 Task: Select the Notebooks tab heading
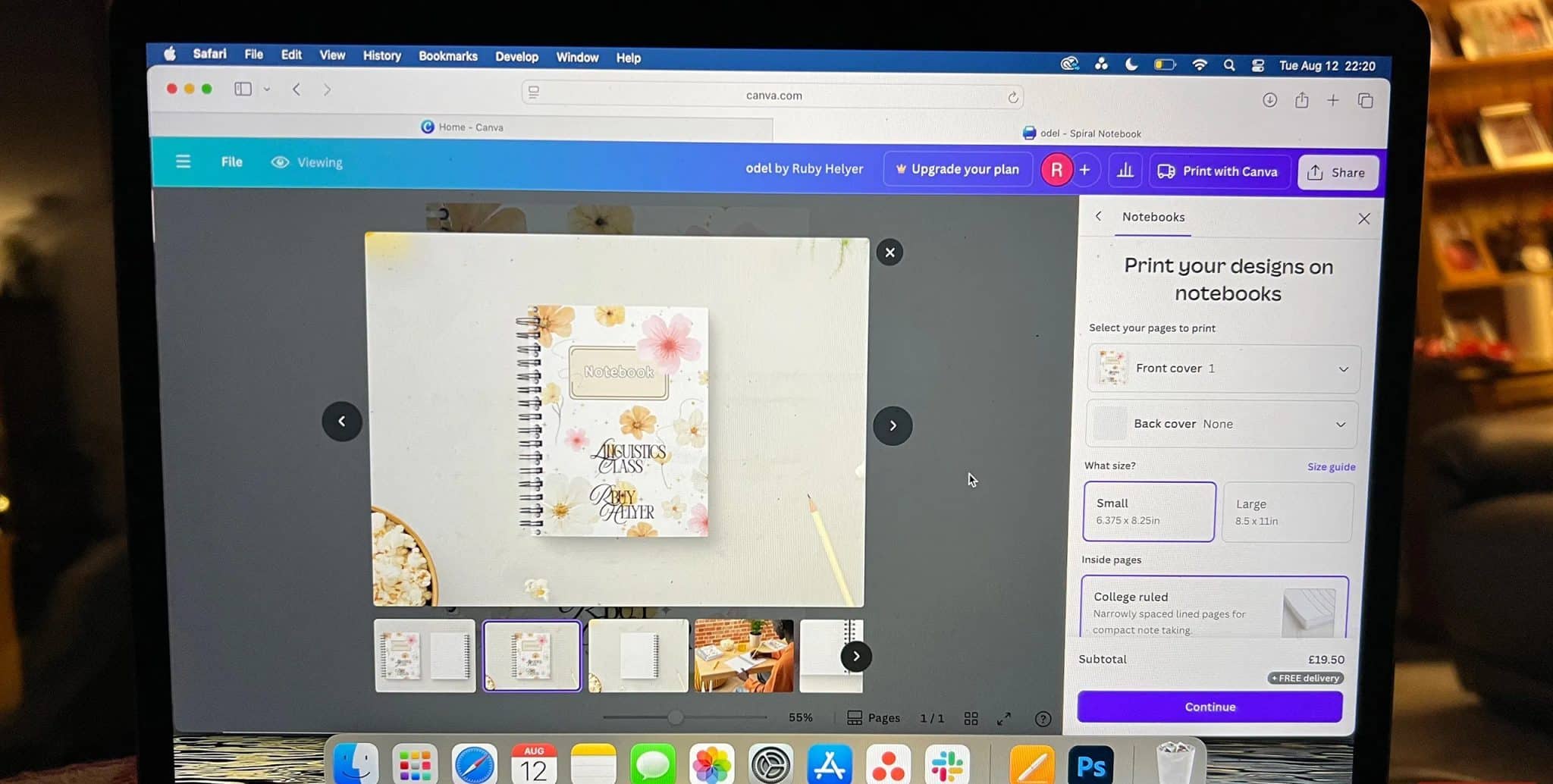pos(1153,217)
